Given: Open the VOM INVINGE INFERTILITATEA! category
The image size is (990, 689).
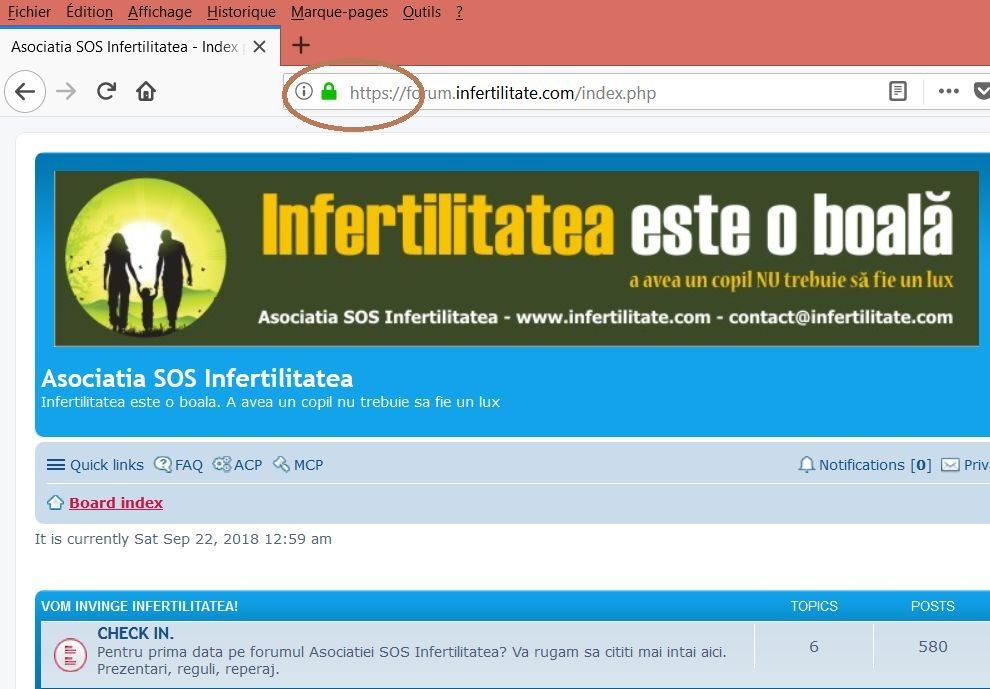Looking at the screenshot, I should pyautogui.click(x=140, y=606).
